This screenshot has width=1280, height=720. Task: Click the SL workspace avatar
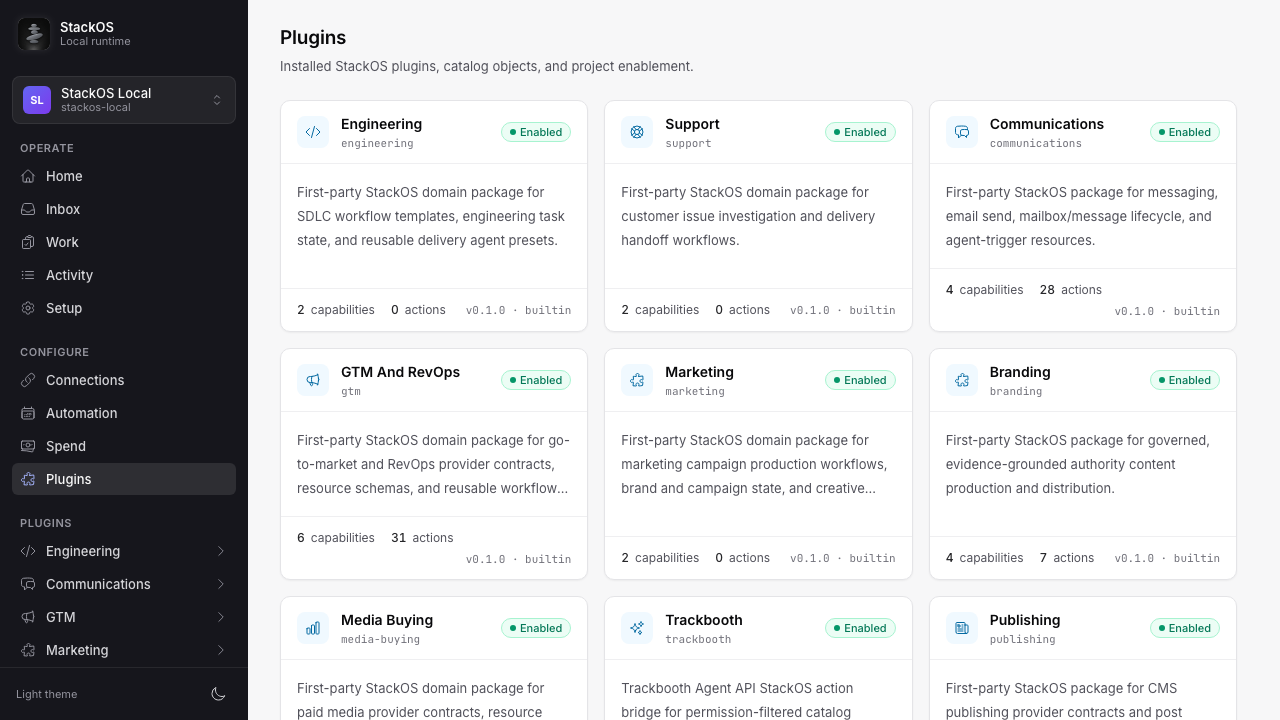tap(37, 100)
